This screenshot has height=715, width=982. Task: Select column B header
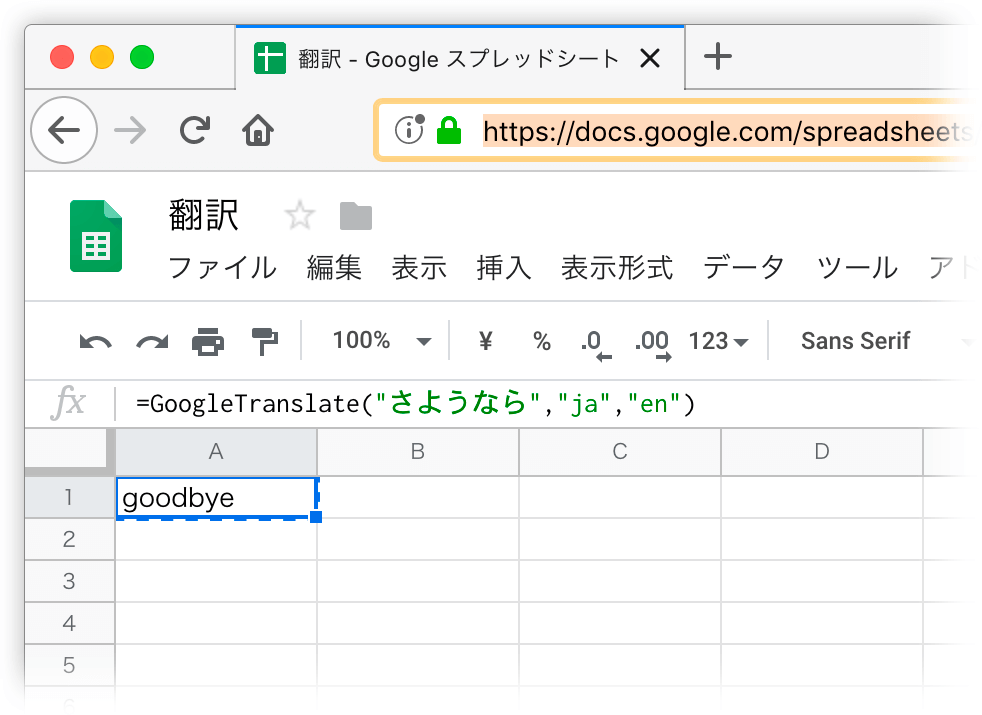coord(418,451)
